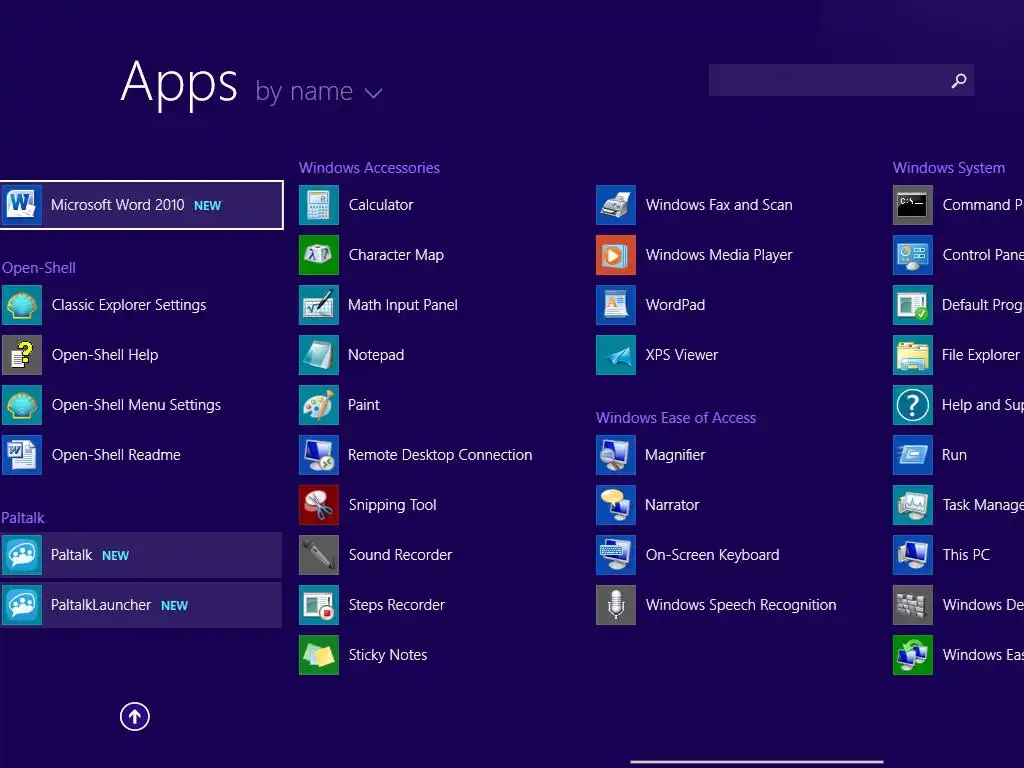1024x768 pixels.
Task: Click the 'Math Input Panel' label
Action: coord(402,305)
